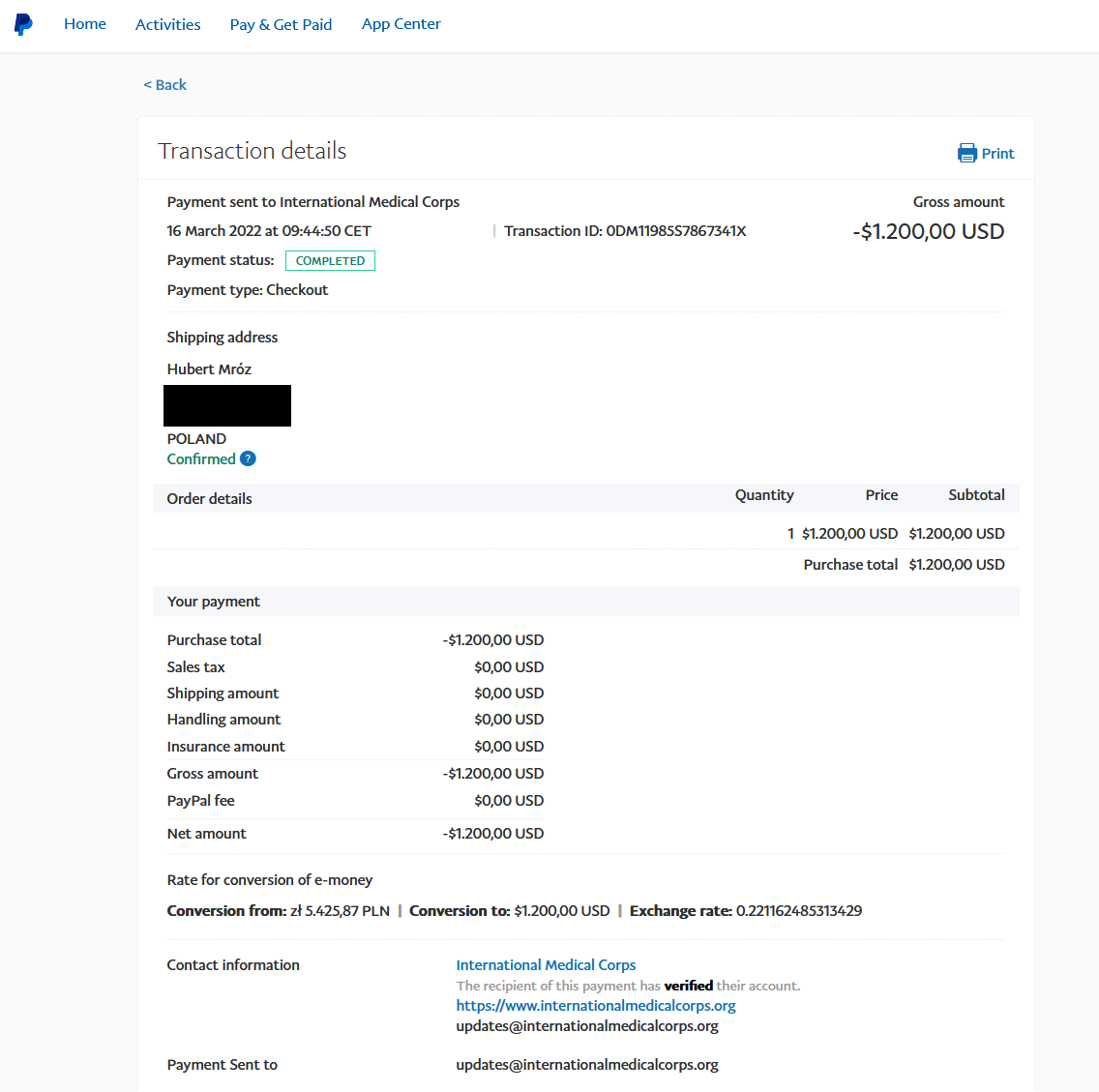1099x1092 pixels.
Task: Click the name Hubert Mróz
Action: coord(209,369)
